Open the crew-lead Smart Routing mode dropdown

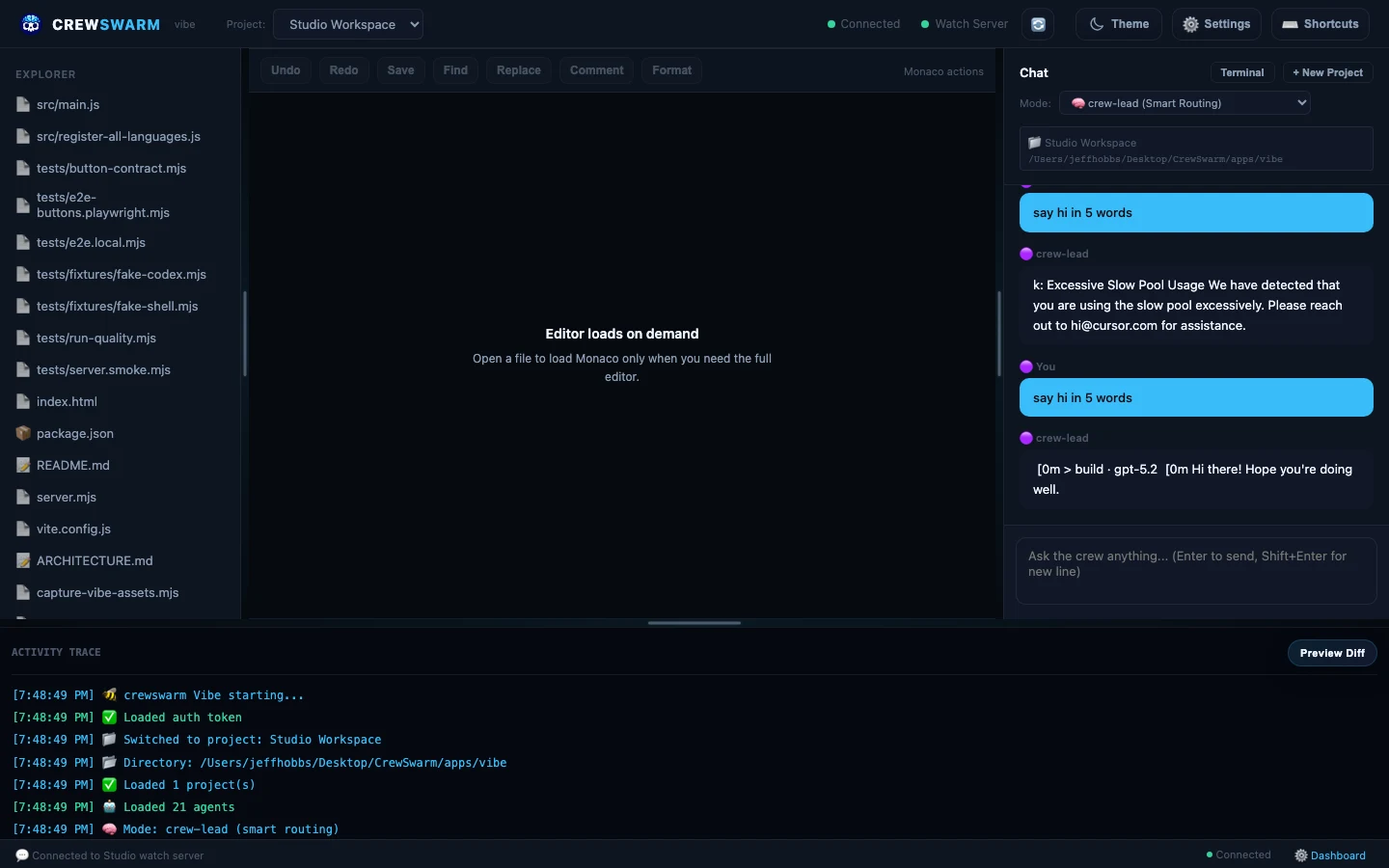(1185, 103)
